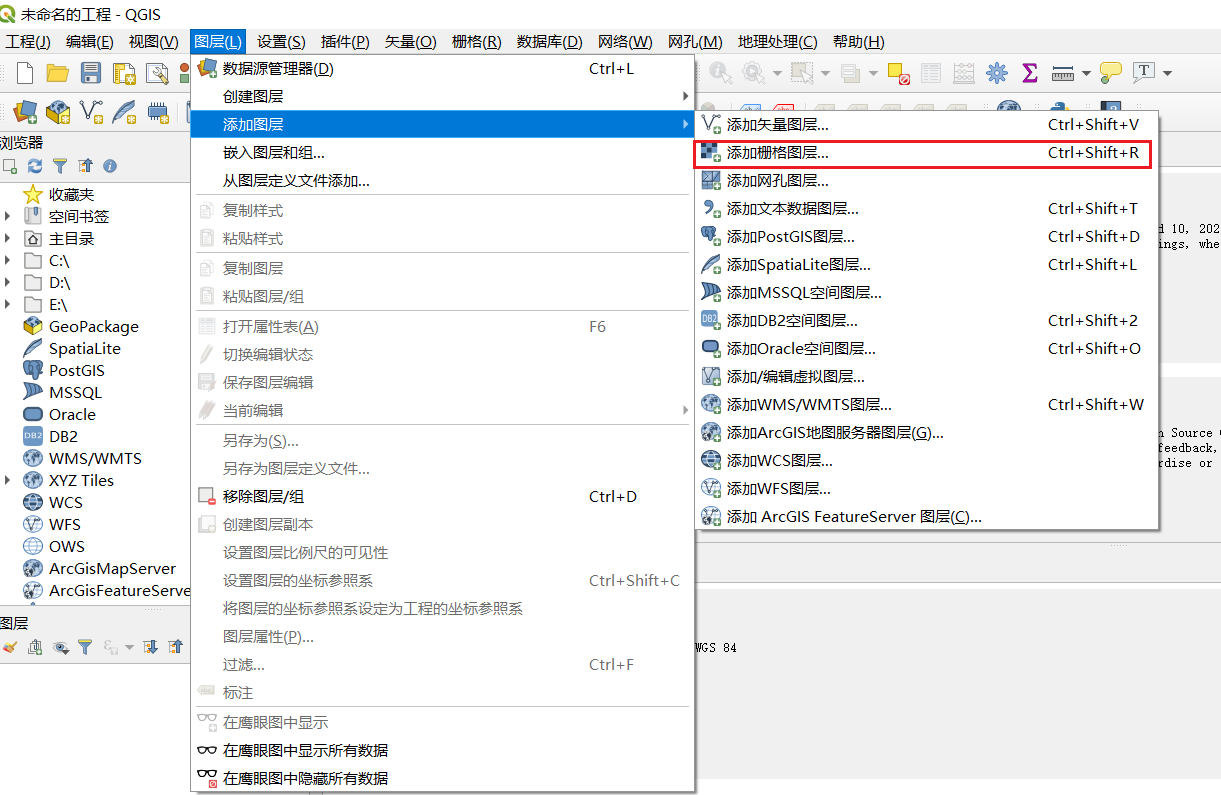
Task: Select 添加栅格图层... in the submenu
Action: 926,153
